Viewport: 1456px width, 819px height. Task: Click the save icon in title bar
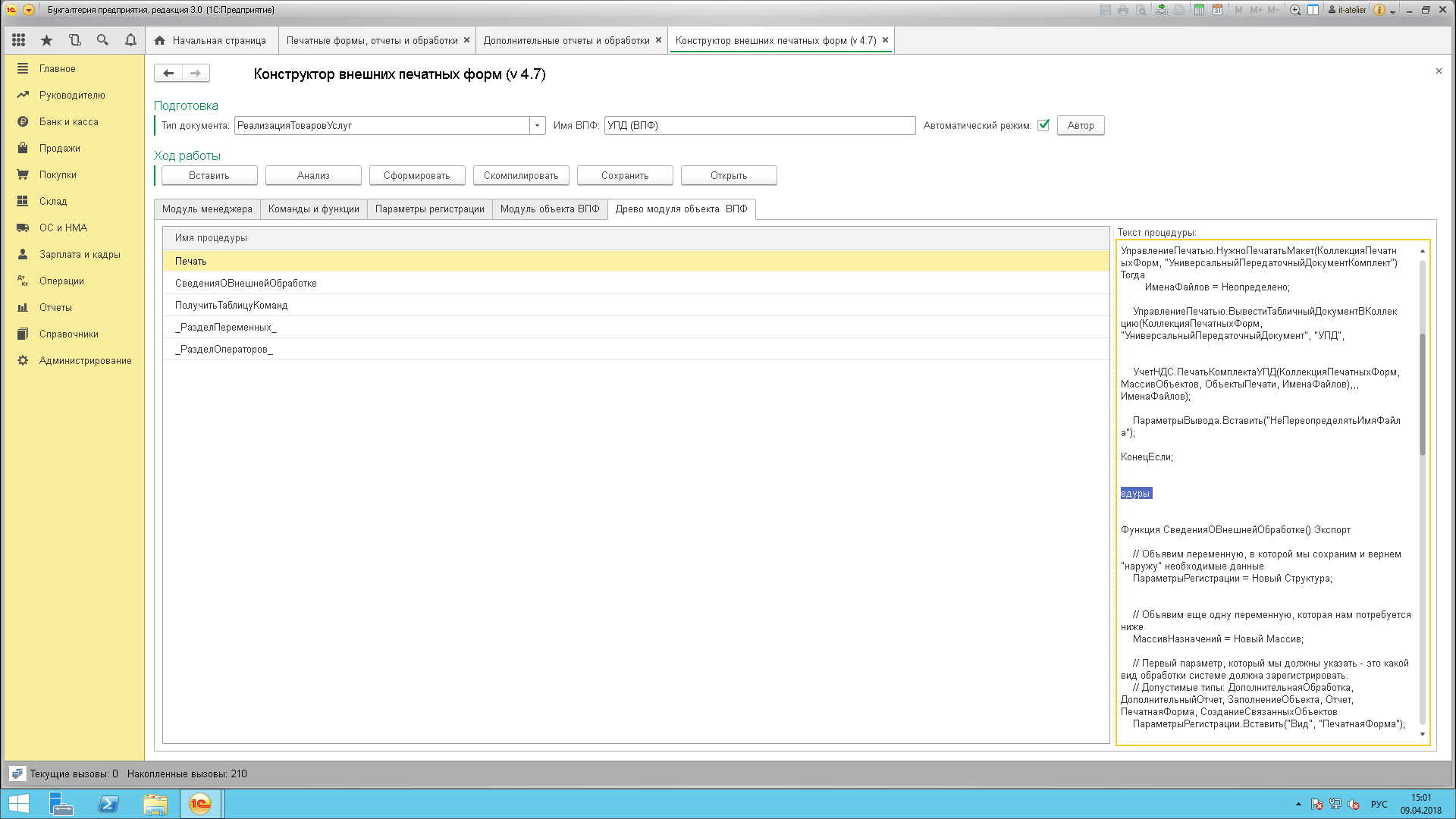[1106, 10]
